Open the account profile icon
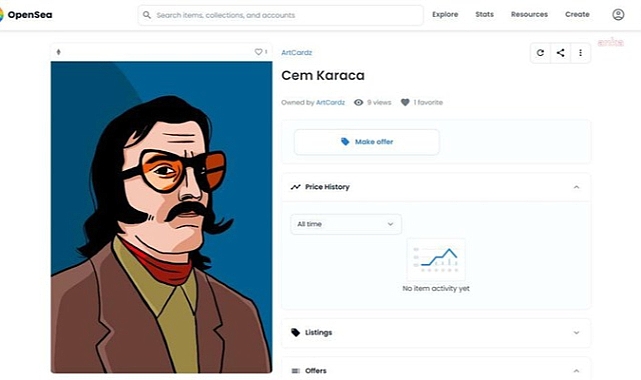This screenshot has width=641, height=380. (x=618, y=15)
